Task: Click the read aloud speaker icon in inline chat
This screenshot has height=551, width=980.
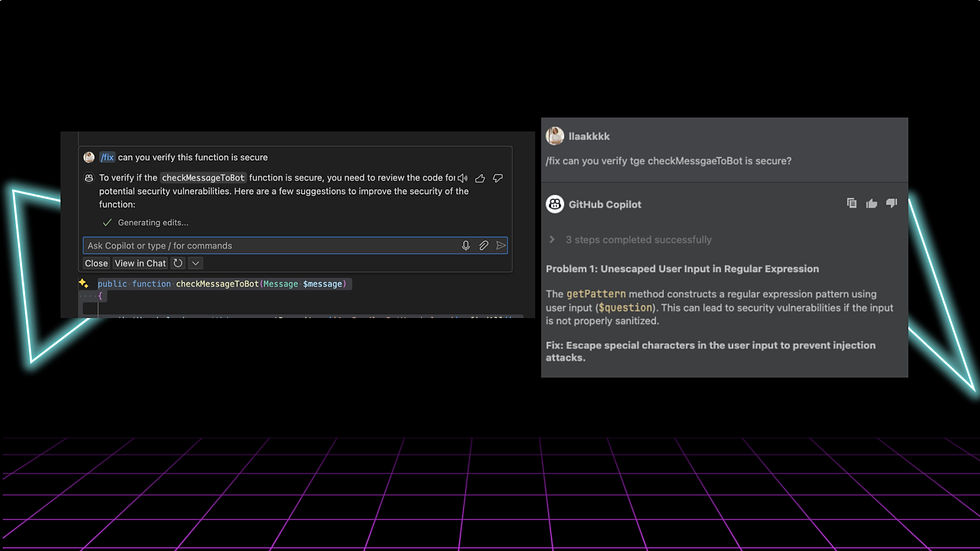Action: click(x=462, y=178)
